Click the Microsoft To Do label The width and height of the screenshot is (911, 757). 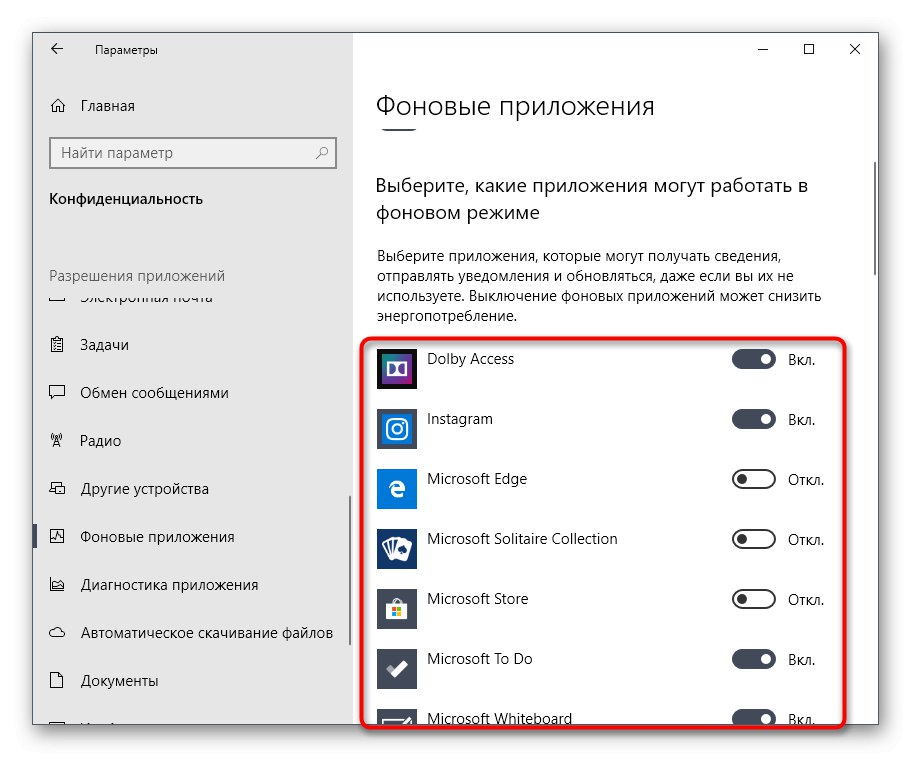tap(480, 659)
